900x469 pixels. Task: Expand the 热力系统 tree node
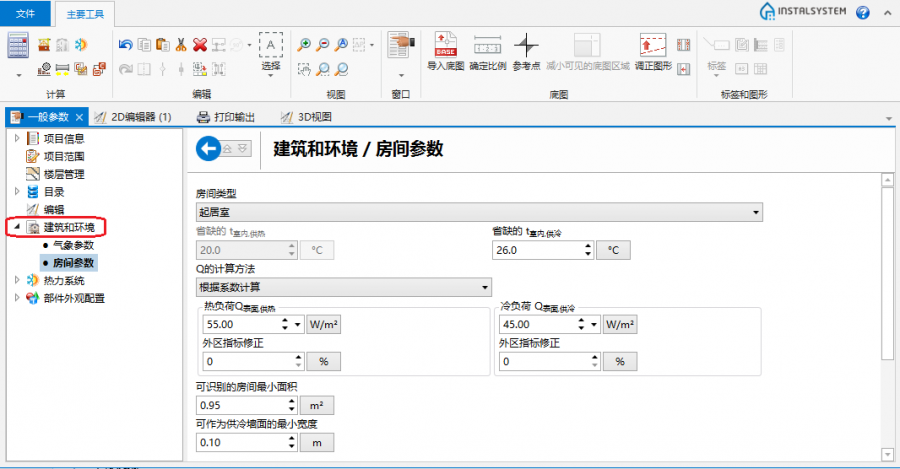[x=17, y=281]
